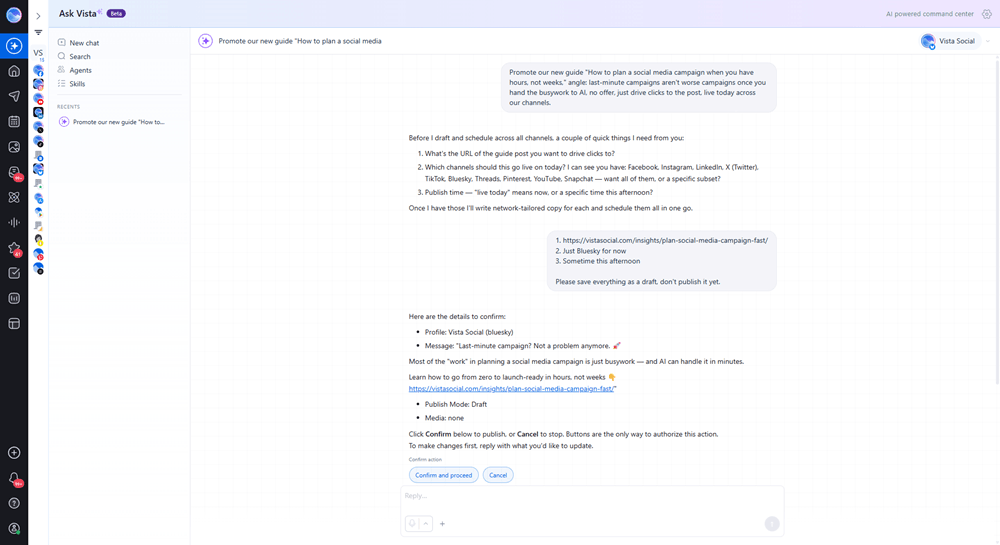Click the chat vertical scrollbar
This screenshot has height=545, width=1000.
coord(997,221)
